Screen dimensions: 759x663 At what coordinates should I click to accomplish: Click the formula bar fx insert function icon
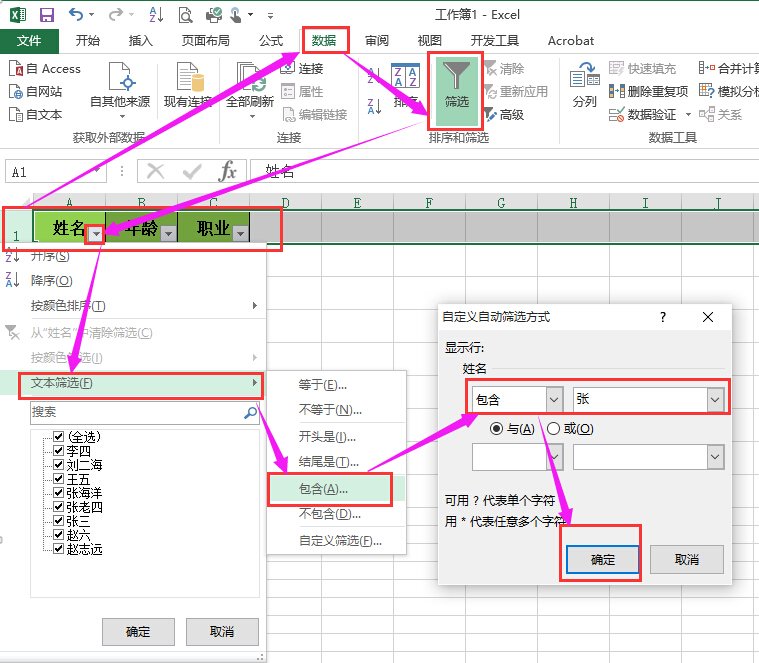pyautogui.click(x=228, y=171)
